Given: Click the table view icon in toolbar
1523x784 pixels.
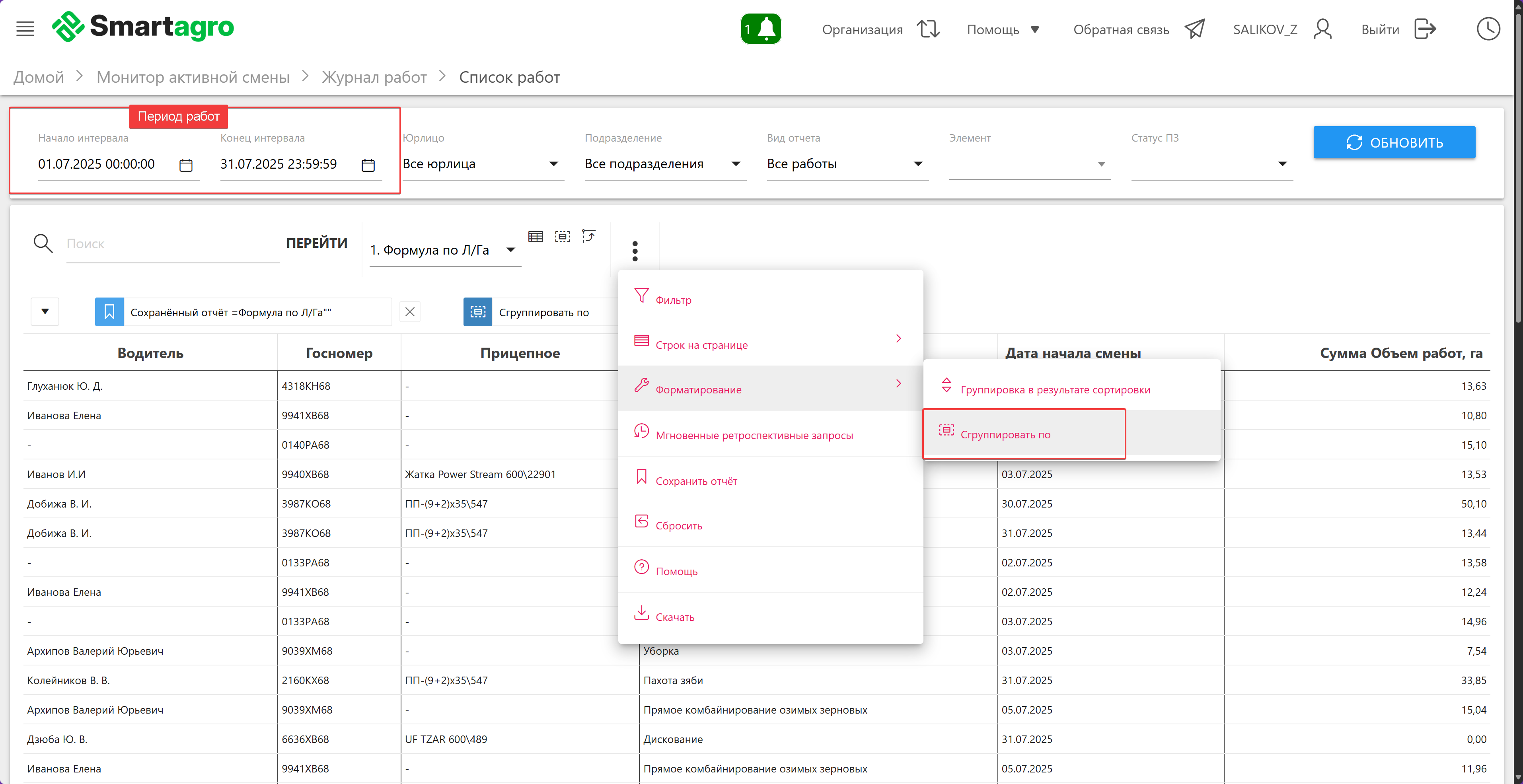Looking at the screenshot, I should (x=536, y=237).
